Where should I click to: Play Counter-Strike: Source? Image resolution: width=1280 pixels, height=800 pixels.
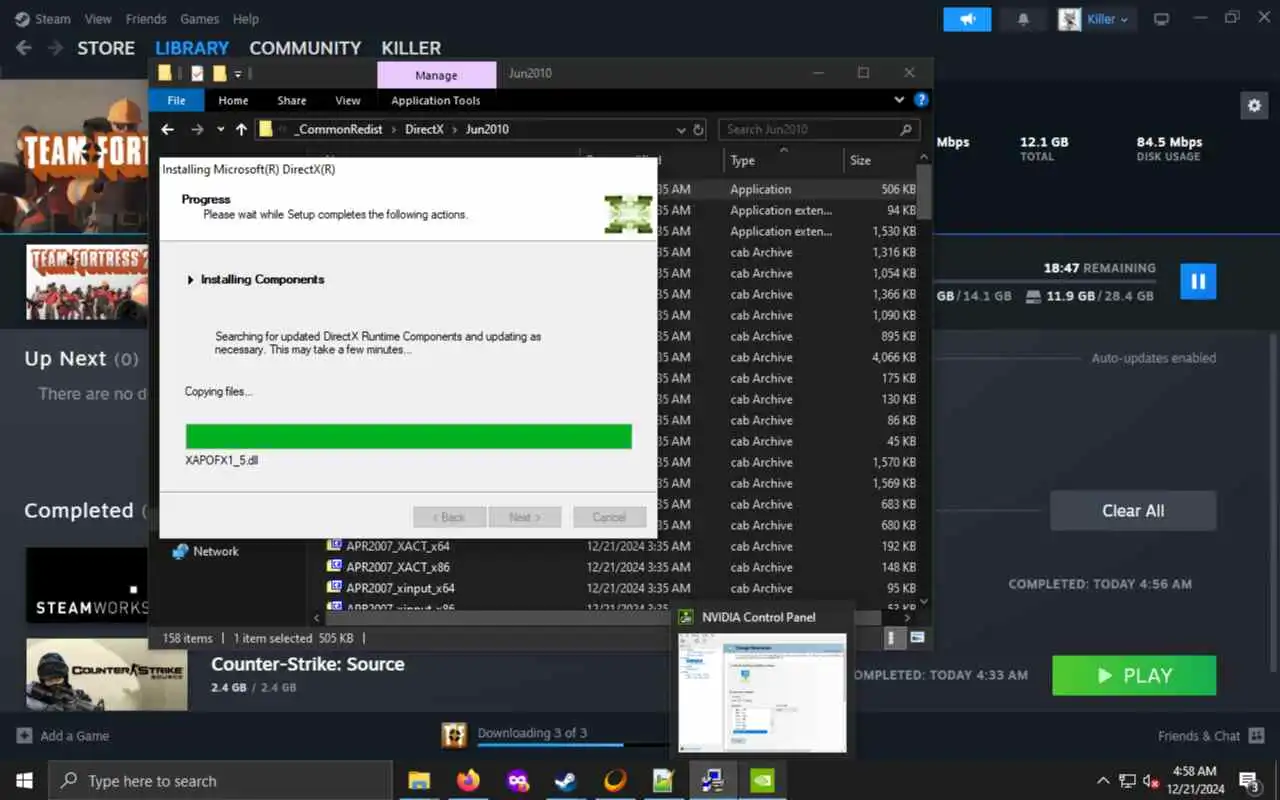tap(1134, 676)
